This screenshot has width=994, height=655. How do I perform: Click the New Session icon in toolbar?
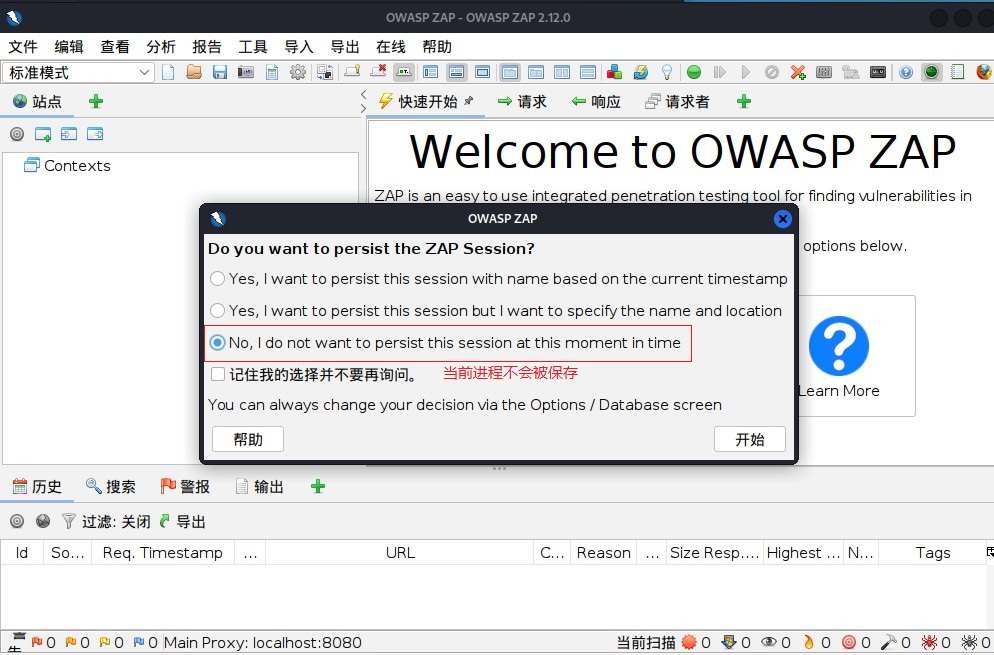coord(169,72)
